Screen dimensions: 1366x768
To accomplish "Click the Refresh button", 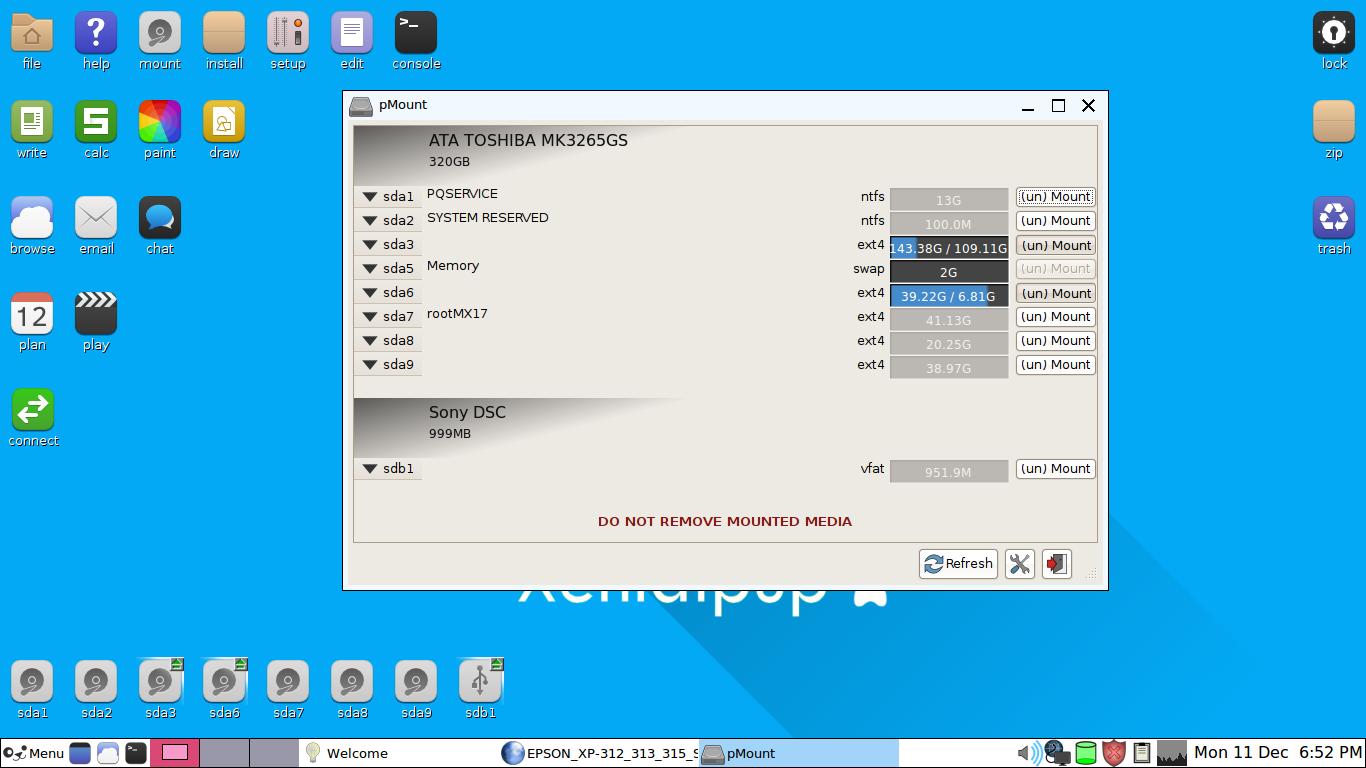I will (x=958, y=564).
